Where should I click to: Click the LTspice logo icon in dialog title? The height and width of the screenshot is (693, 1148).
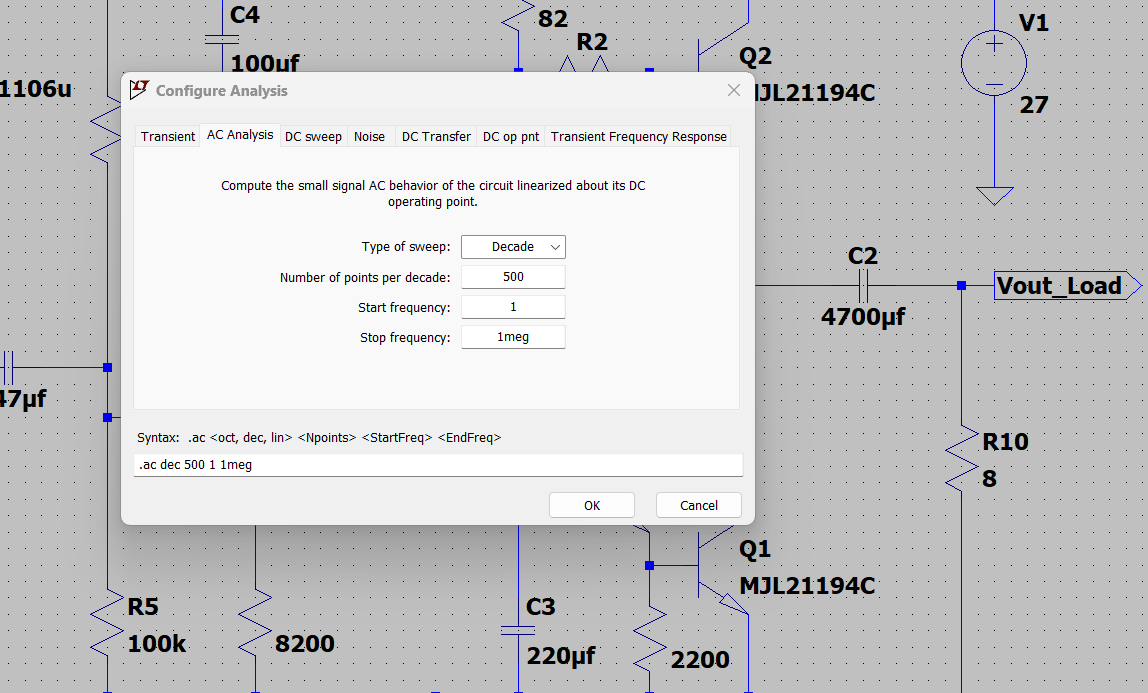139,90
